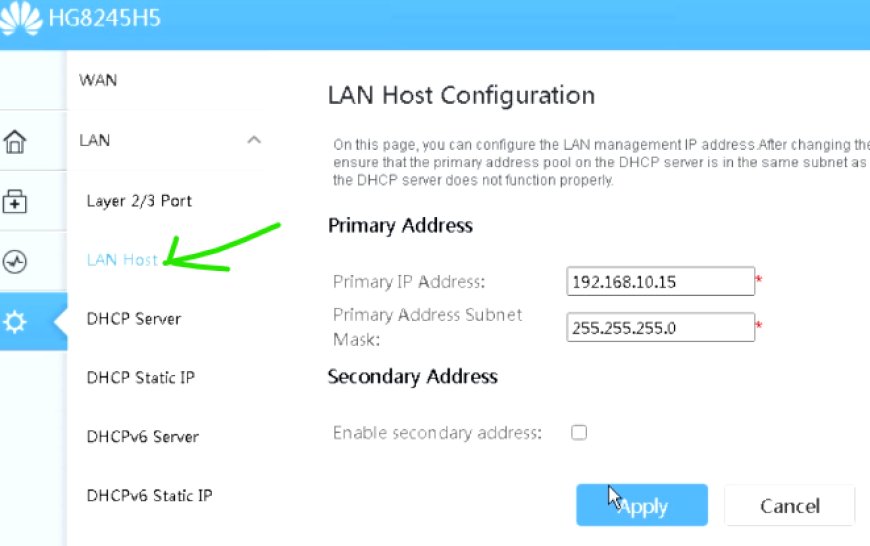Click the Cancel button

click(790, 505)
